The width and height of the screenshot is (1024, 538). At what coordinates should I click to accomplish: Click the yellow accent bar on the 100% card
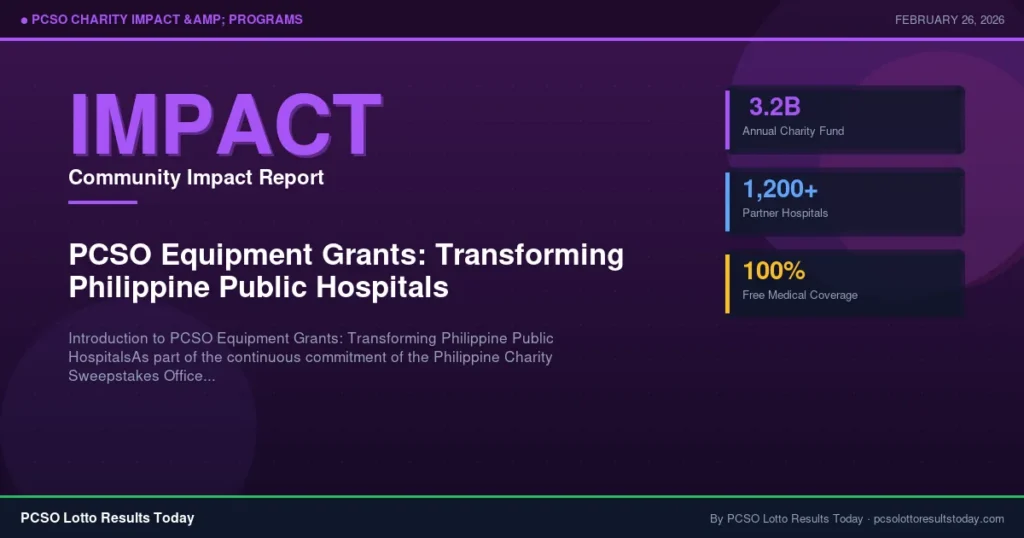coord(728,282)
